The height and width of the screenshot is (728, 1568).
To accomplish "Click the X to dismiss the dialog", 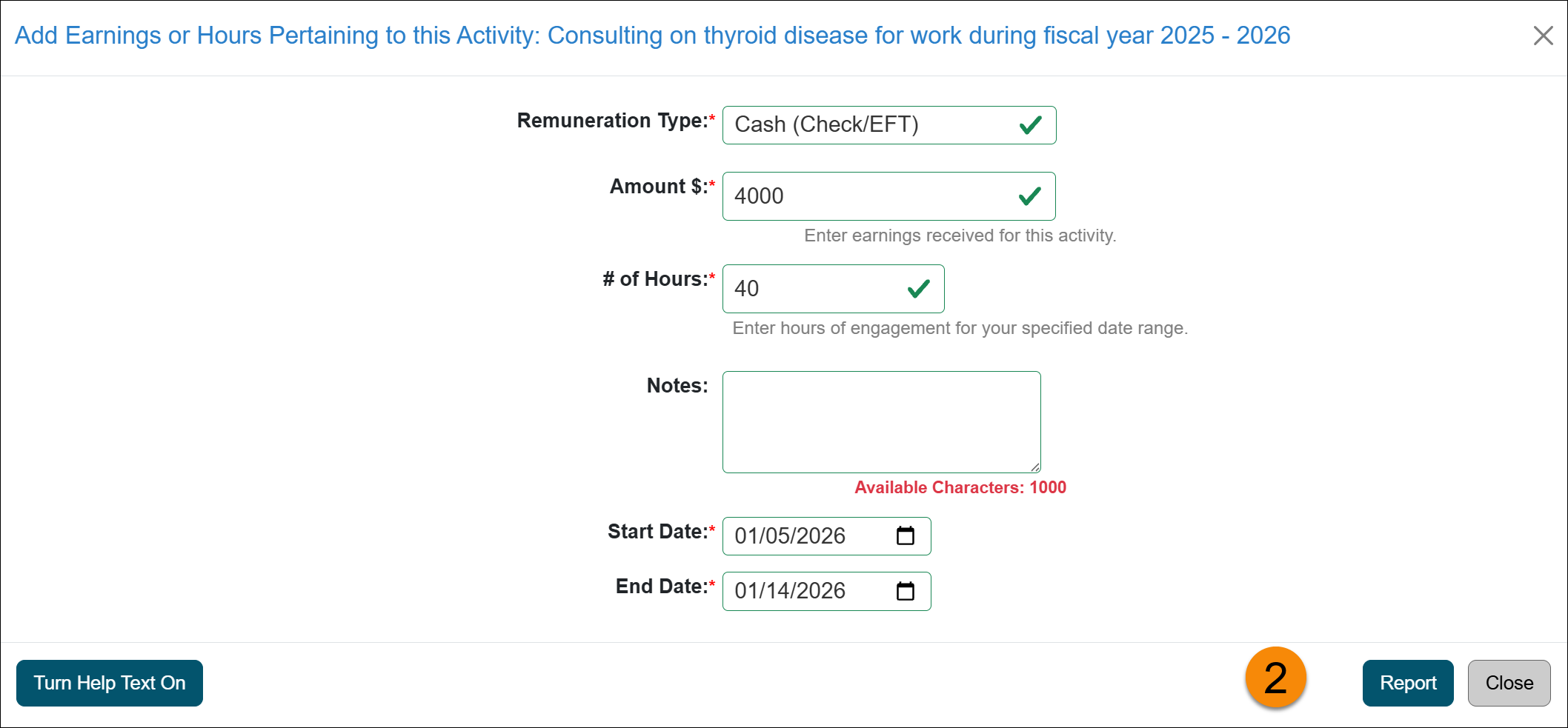I will click(x=1543, y=35).
